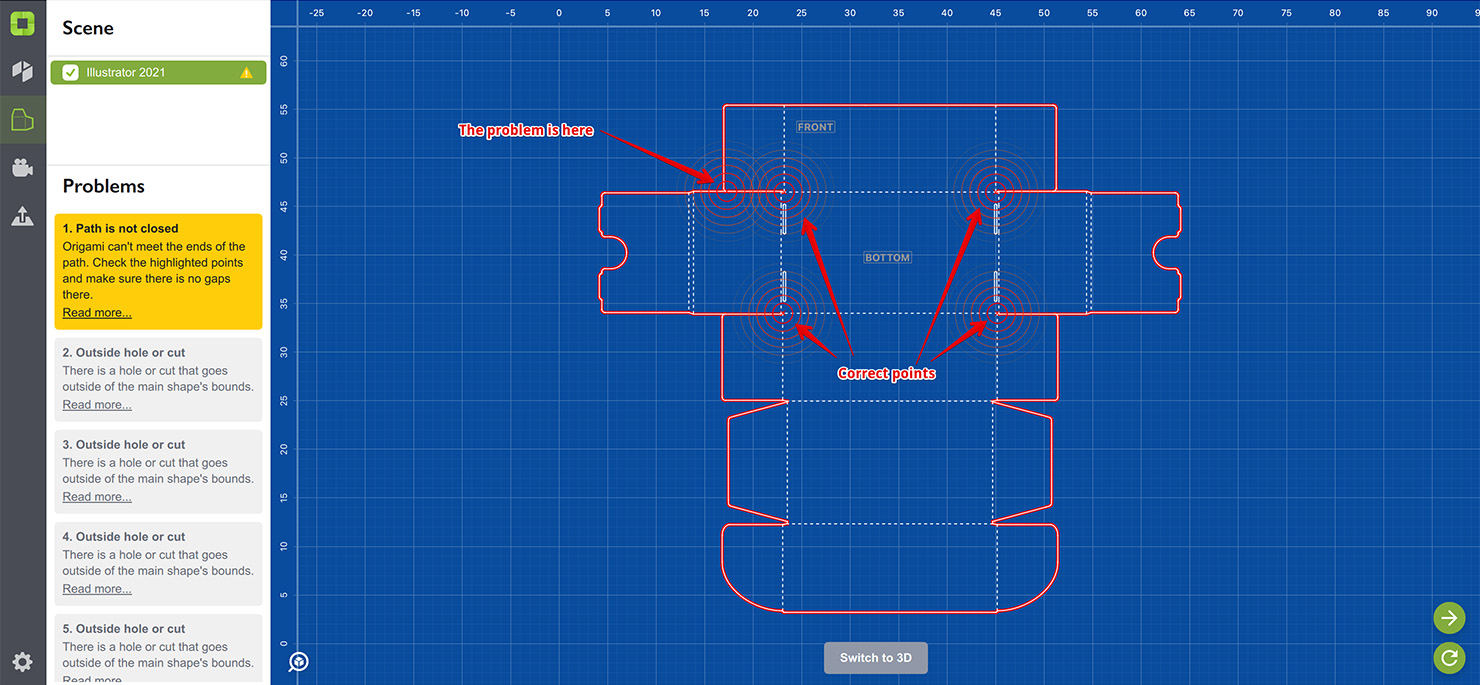1480x685 pixels.
Task: Uncheck the Illustrator 2021 scene checkbox
Action: 69,72
